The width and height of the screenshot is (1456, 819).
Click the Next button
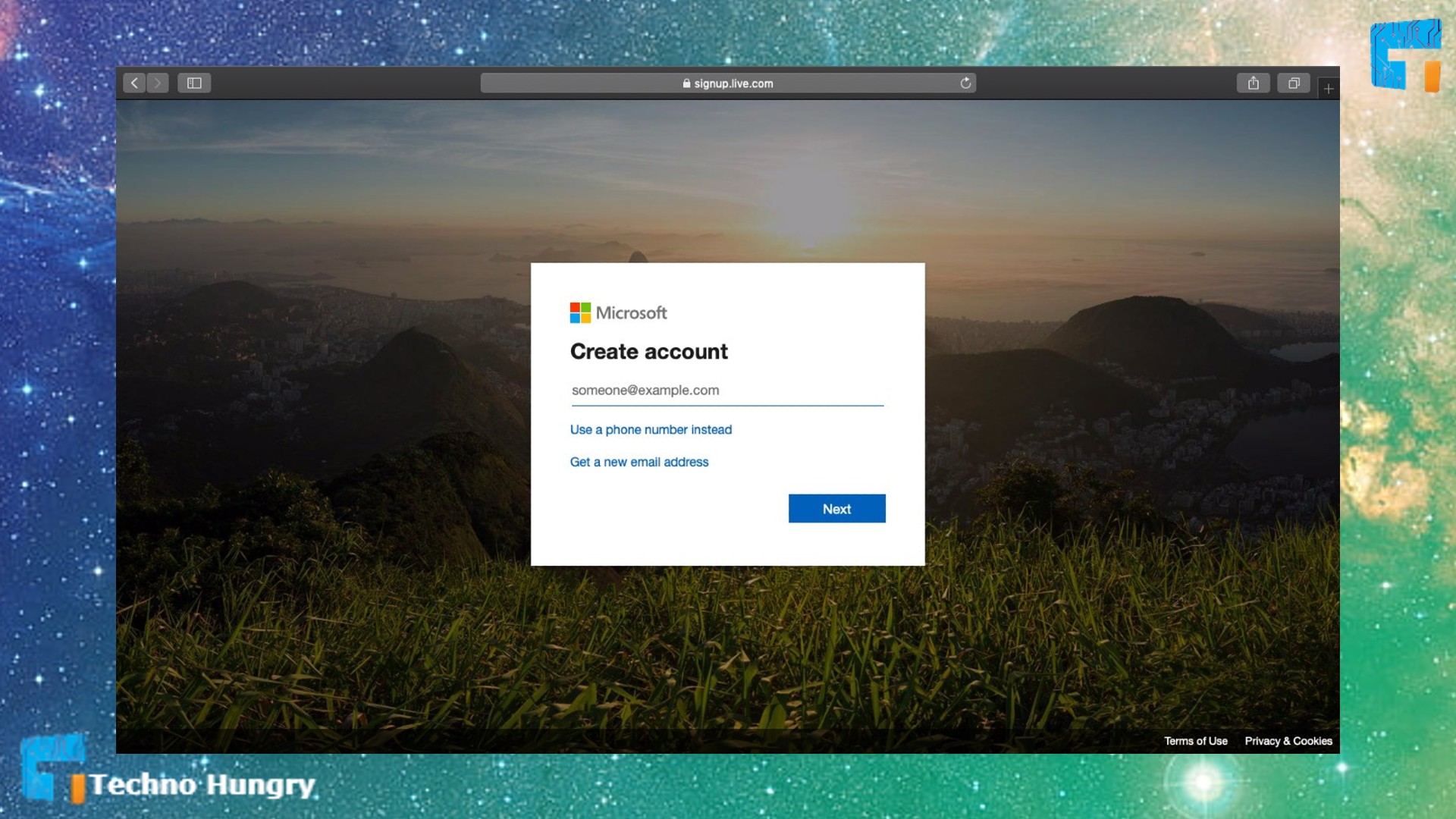[836, 508]
